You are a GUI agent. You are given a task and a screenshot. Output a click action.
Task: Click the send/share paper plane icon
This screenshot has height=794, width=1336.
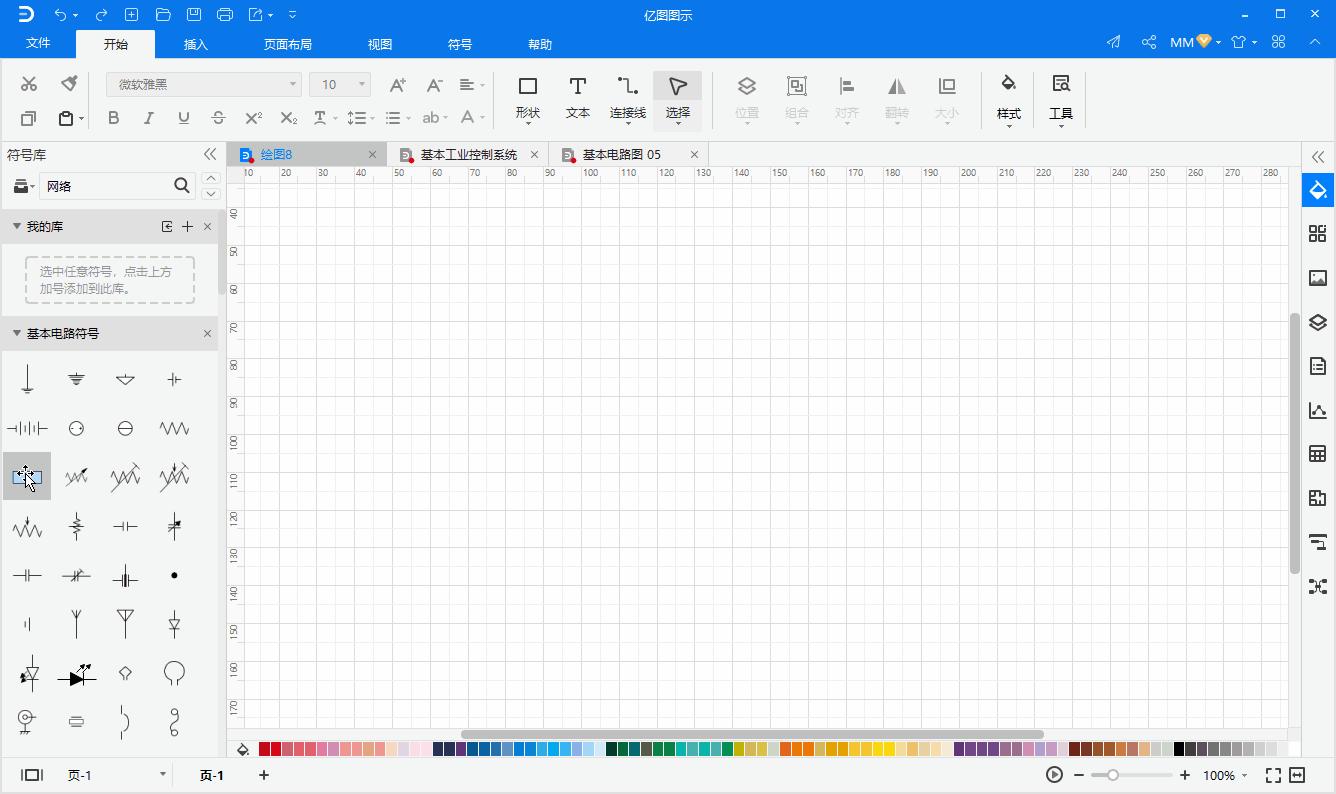pos(1113,42)
